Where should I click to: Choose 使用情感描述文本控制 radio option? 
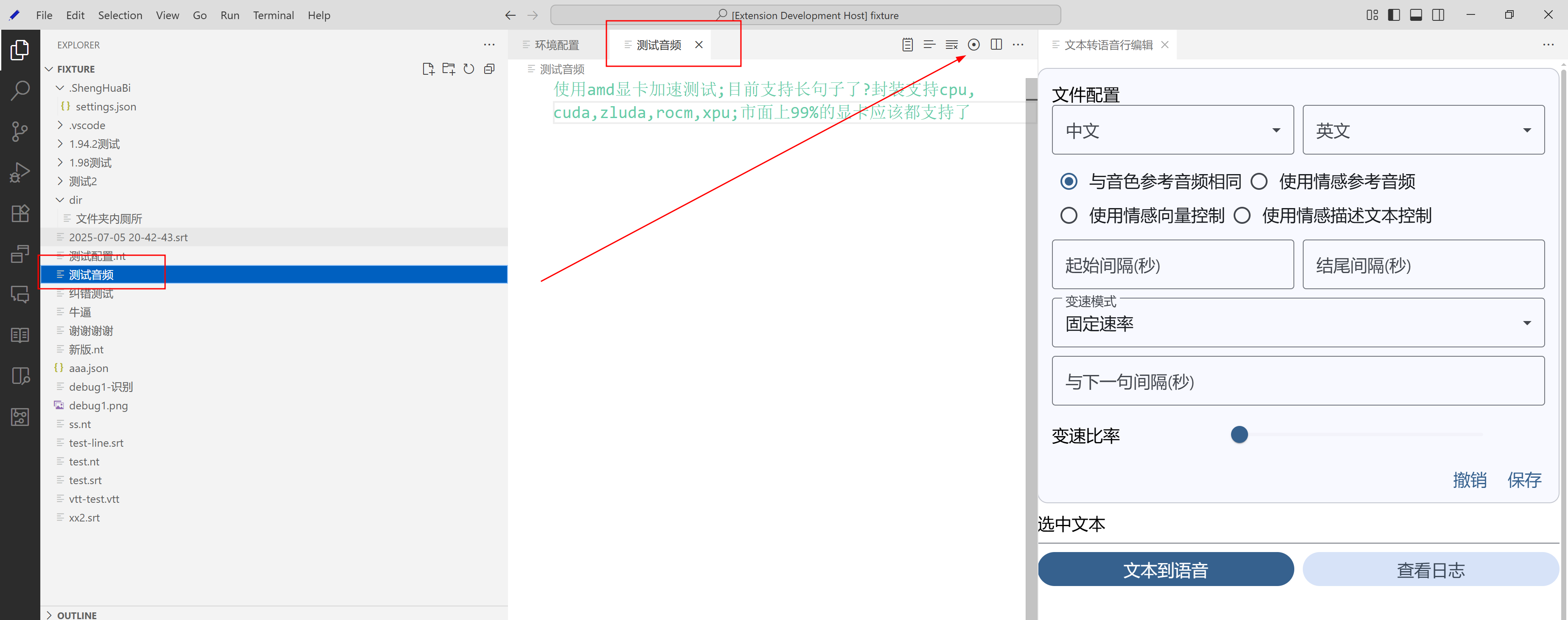pos(1242,216)
